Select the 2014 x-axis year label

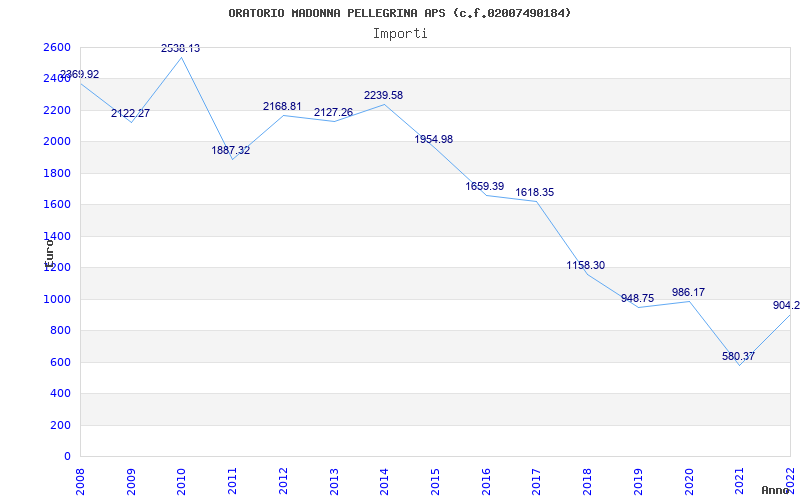click(x=384, y=482)
